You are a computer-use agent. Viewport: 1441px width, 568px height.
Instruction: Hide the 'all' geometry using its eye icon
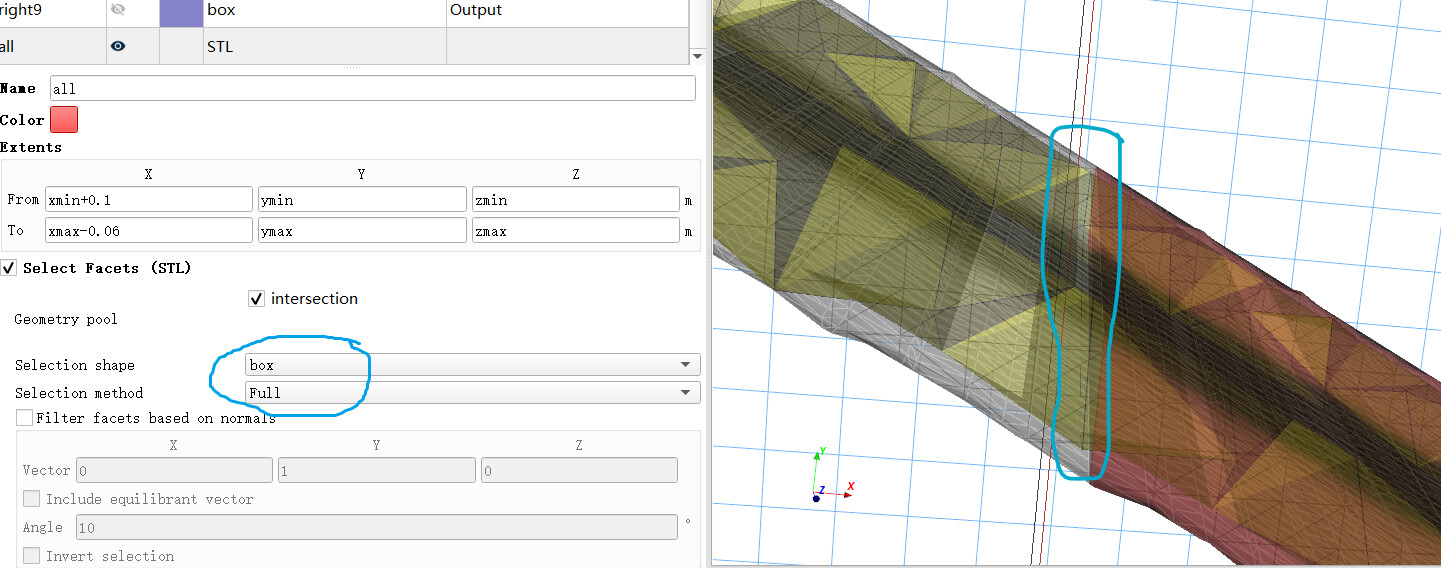point(118,46)
